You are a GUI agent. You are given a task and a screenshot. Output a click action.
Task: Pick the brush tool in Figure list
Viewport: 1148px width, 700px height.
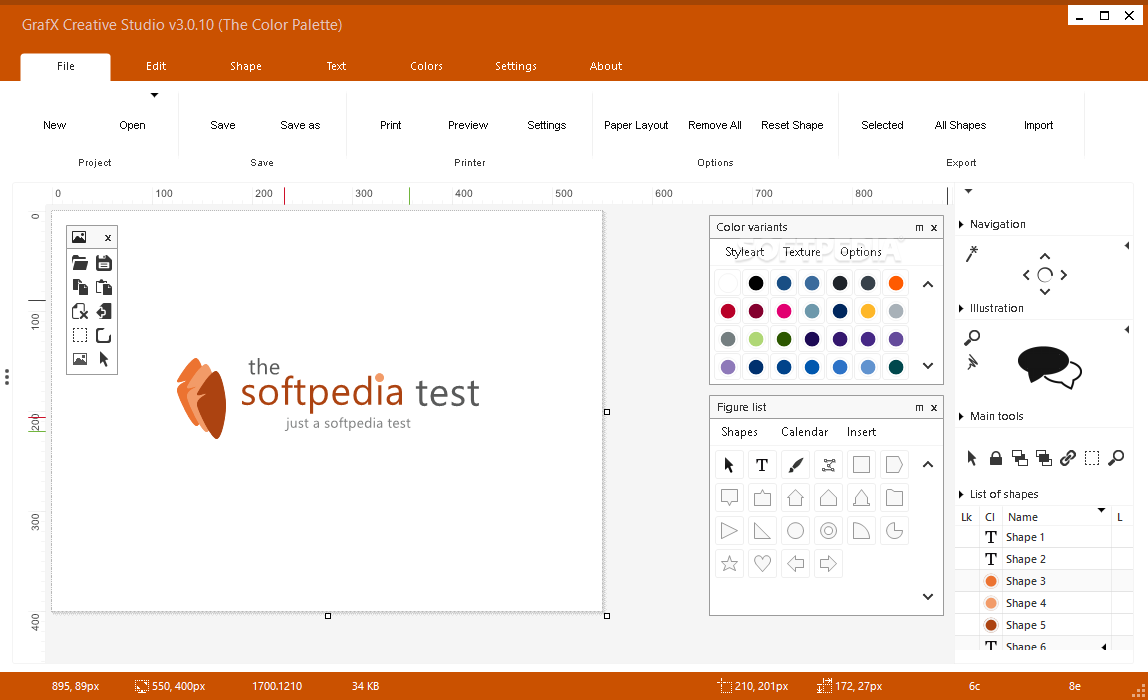tap(796, 465)
